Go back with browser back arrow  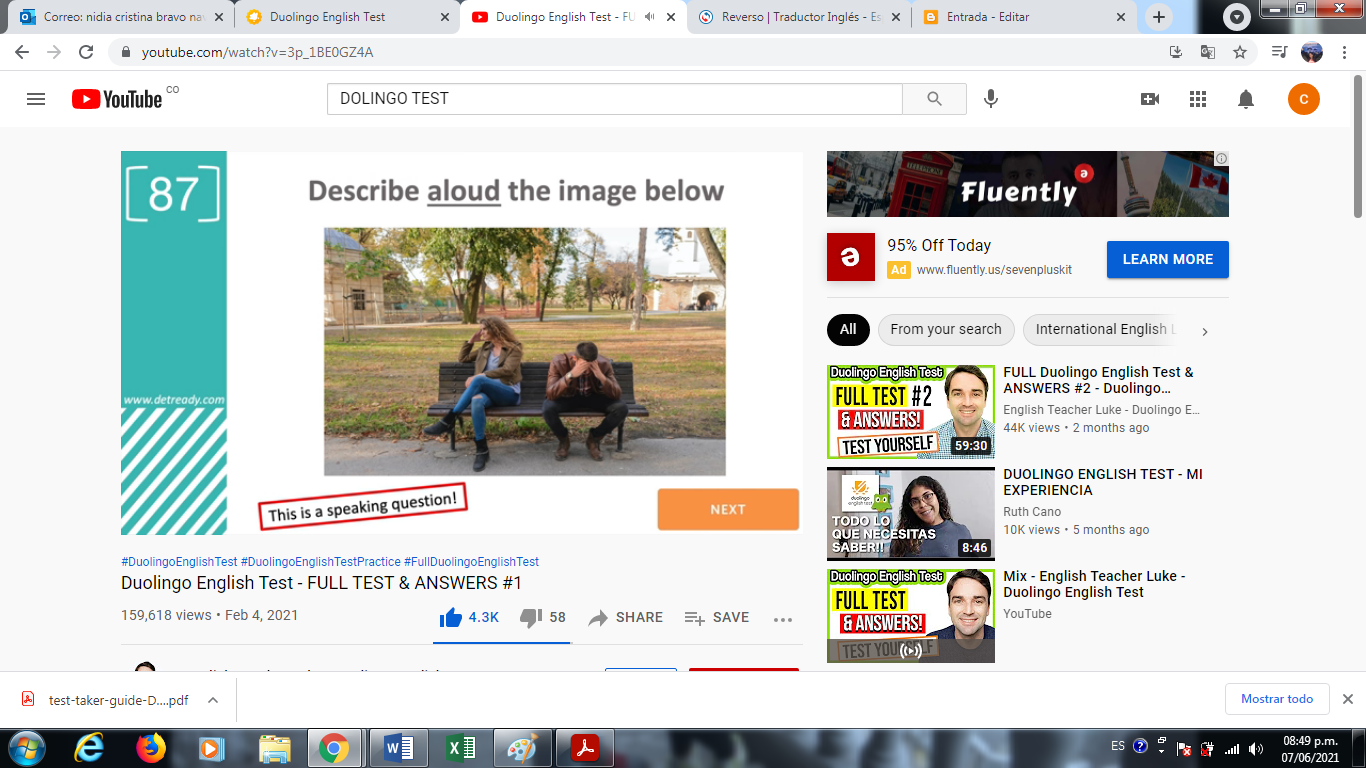tap(22, 52)
